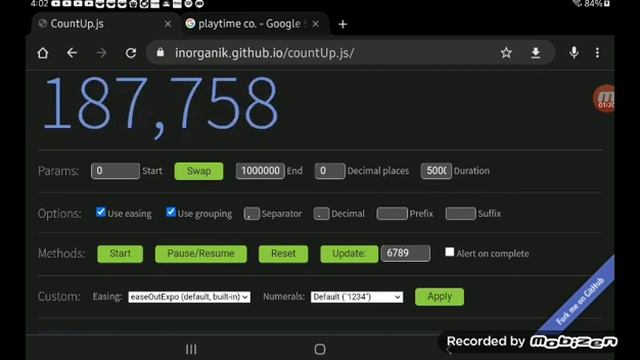
Task: Focus the Separator input field
Action: pyautogui.click(x=251, y=213)
